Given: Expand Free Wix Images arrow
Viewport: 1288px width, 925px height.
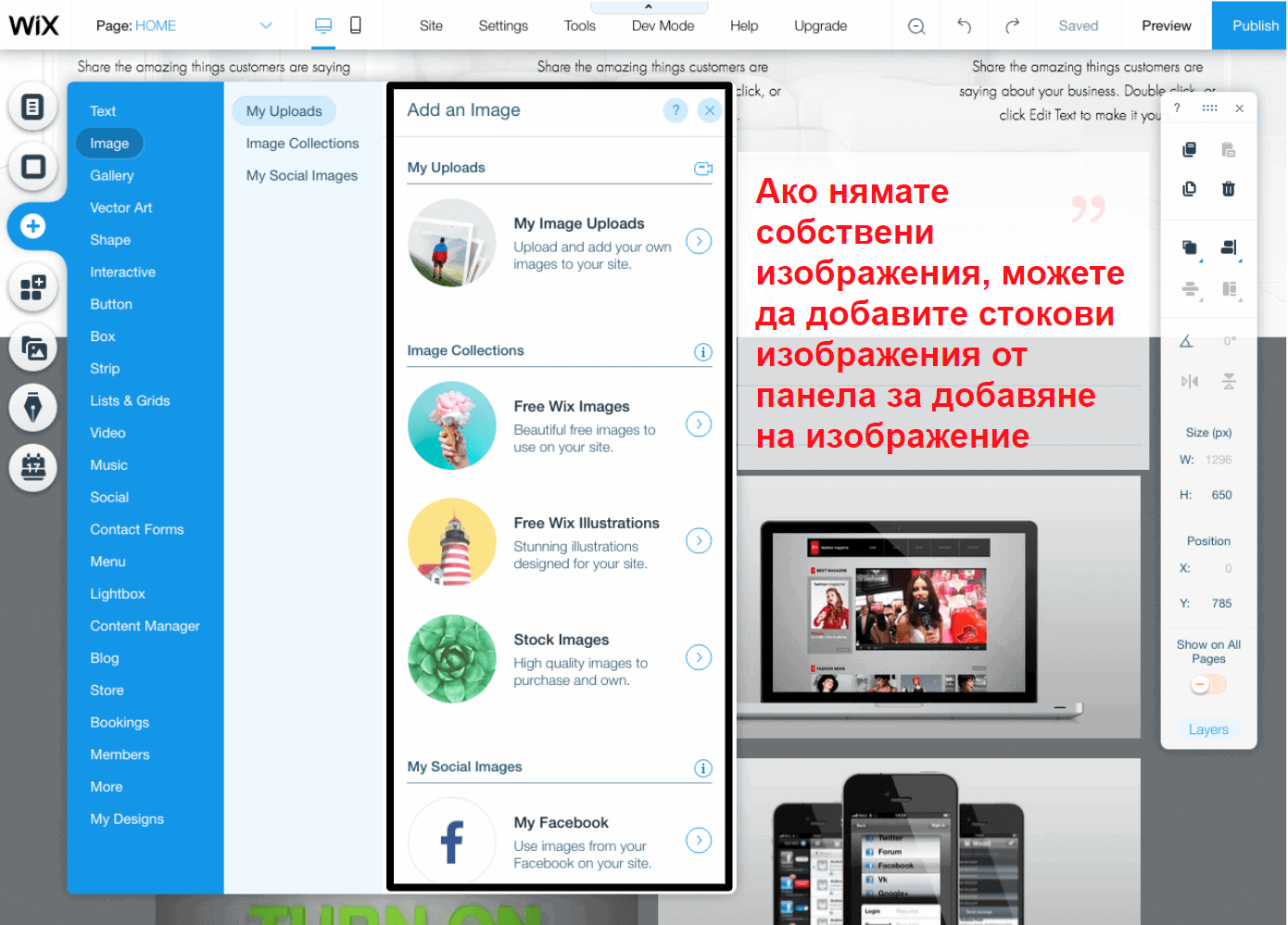Looking at the screenshot, I should pos(699,424).
